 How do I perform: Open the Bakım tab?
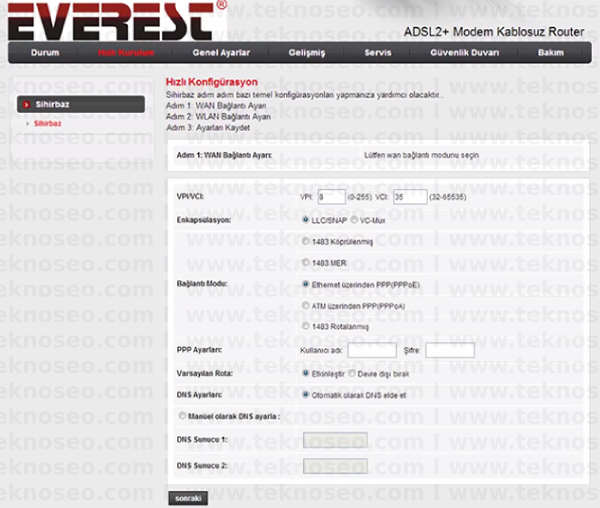coord(551,53)
